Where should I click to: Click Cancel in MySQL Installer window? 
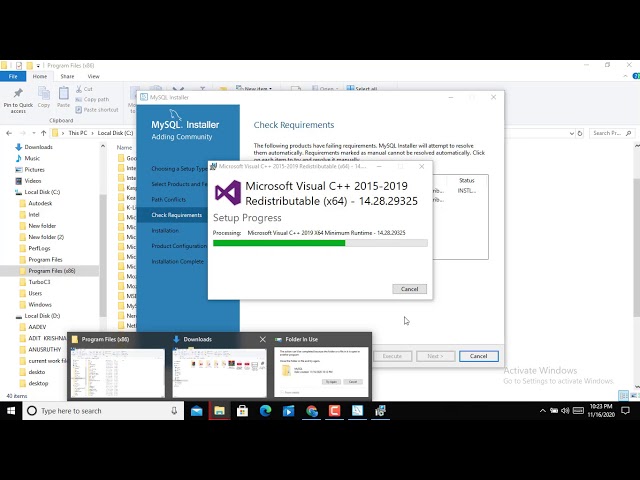tap(478, 356)
